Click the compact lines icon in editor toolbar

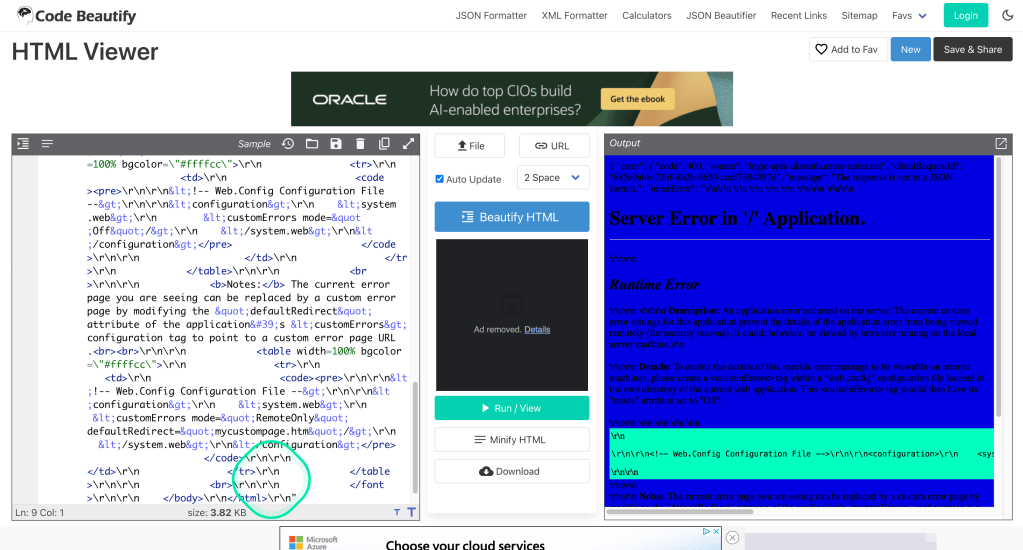(x=47, y=144)
